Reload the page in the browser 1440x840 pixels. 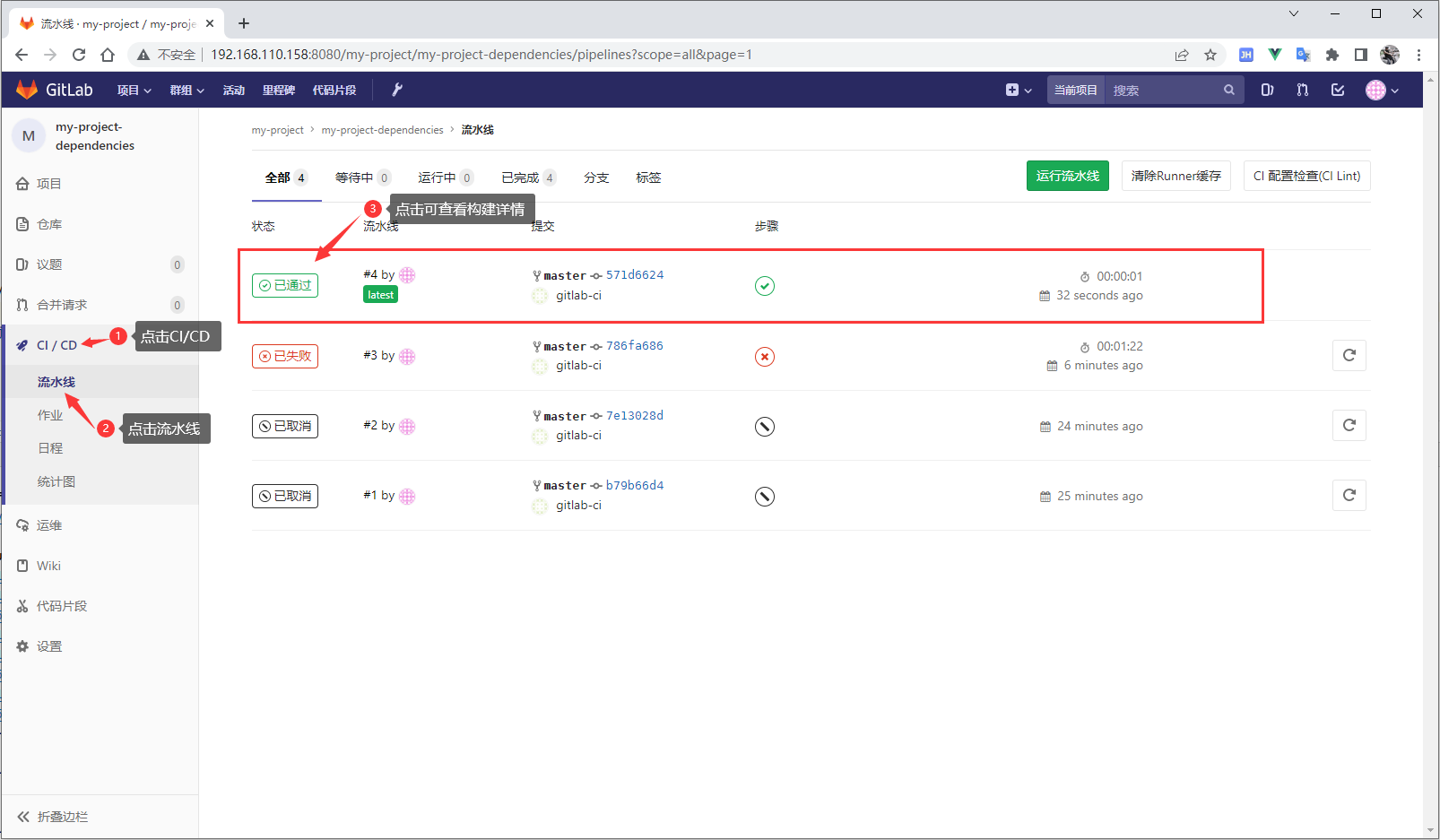click(x=79, y=55)
